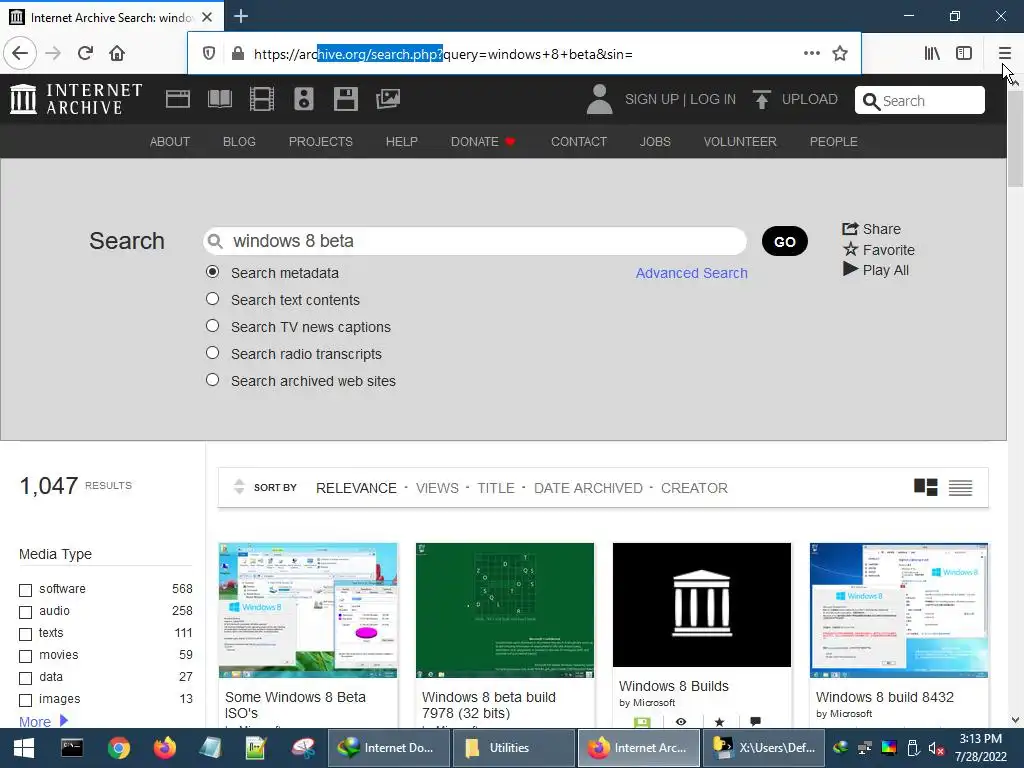Open Firefox library icon
This screenshot has height=768, width=1024.
(x=932, y=54)
